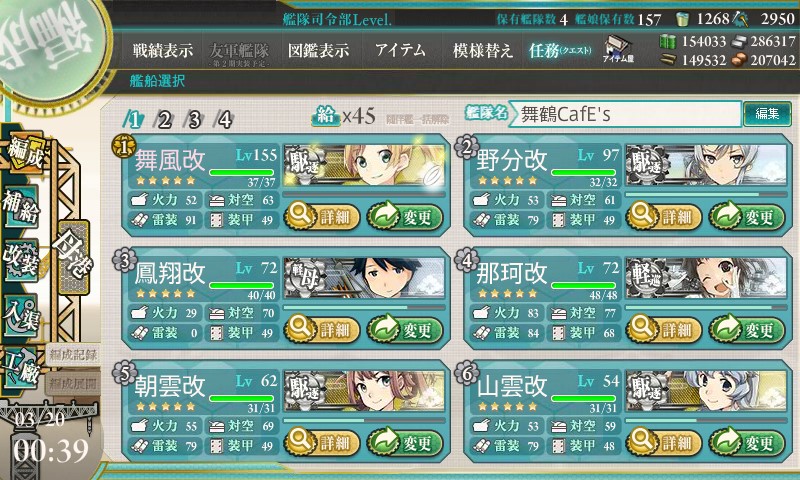Open the 入渠 docking repair sidebar icon

21,316
